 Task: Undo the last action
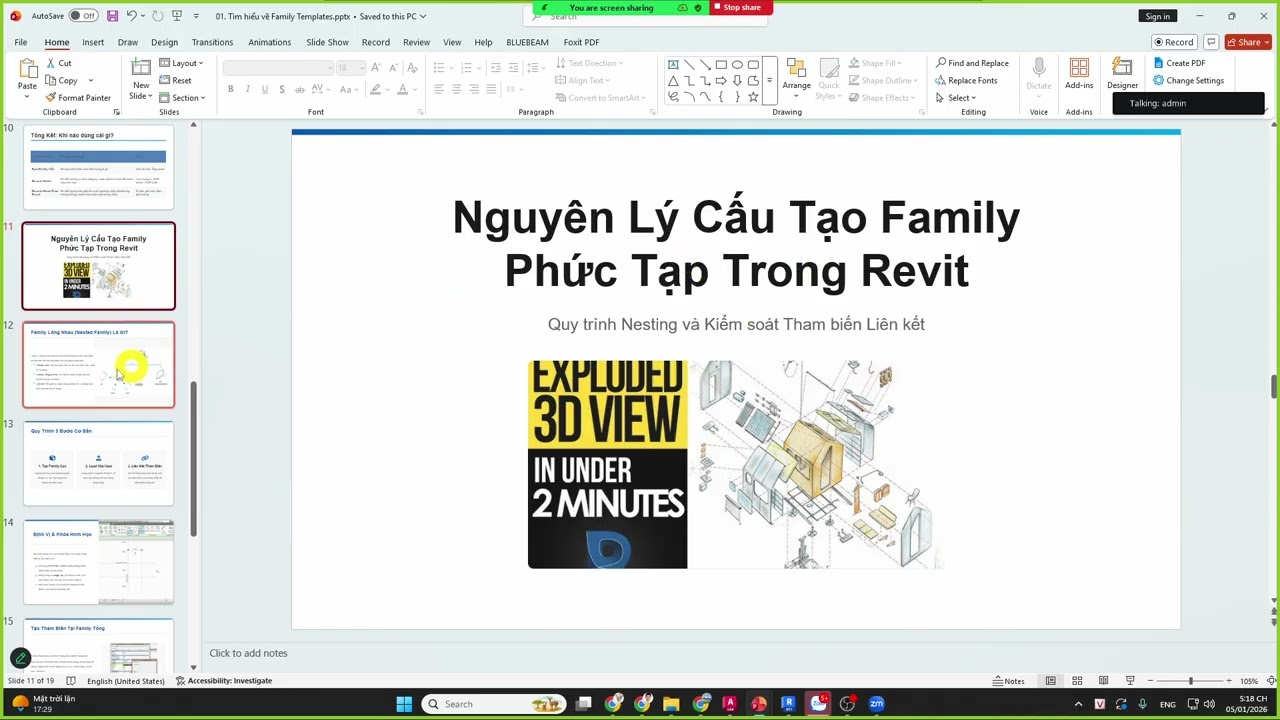(x=131, y=16)
